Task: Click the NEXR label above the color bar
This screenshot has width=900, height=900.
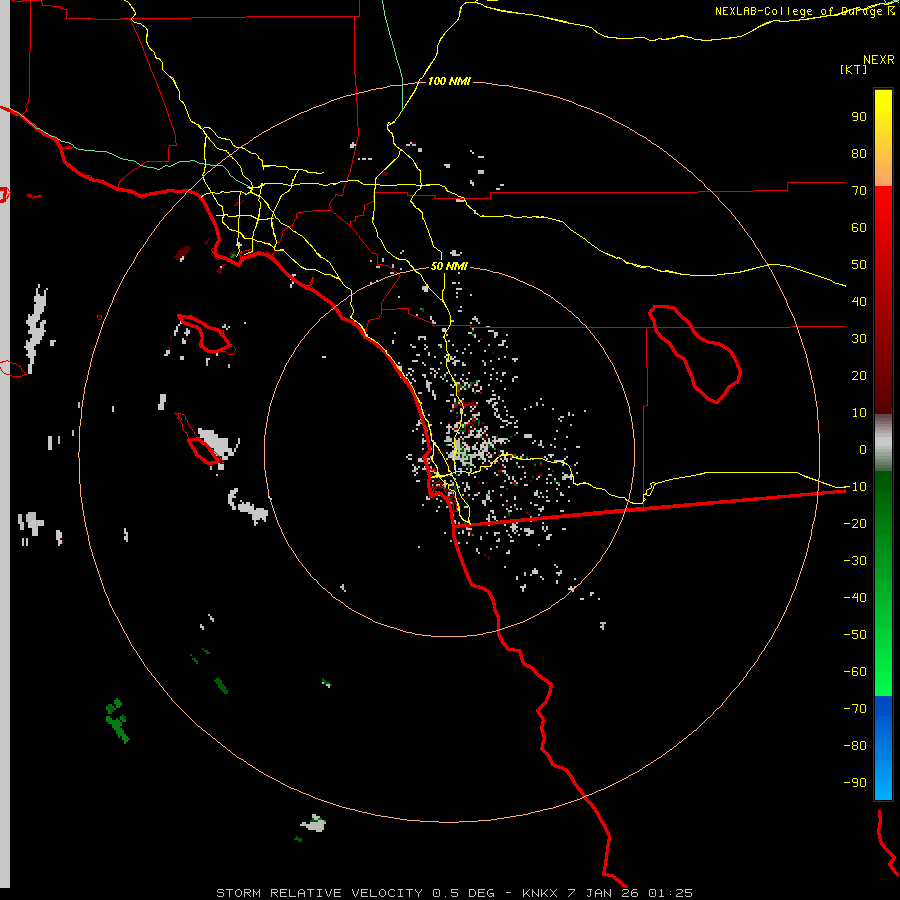Action: click(878, 59)
